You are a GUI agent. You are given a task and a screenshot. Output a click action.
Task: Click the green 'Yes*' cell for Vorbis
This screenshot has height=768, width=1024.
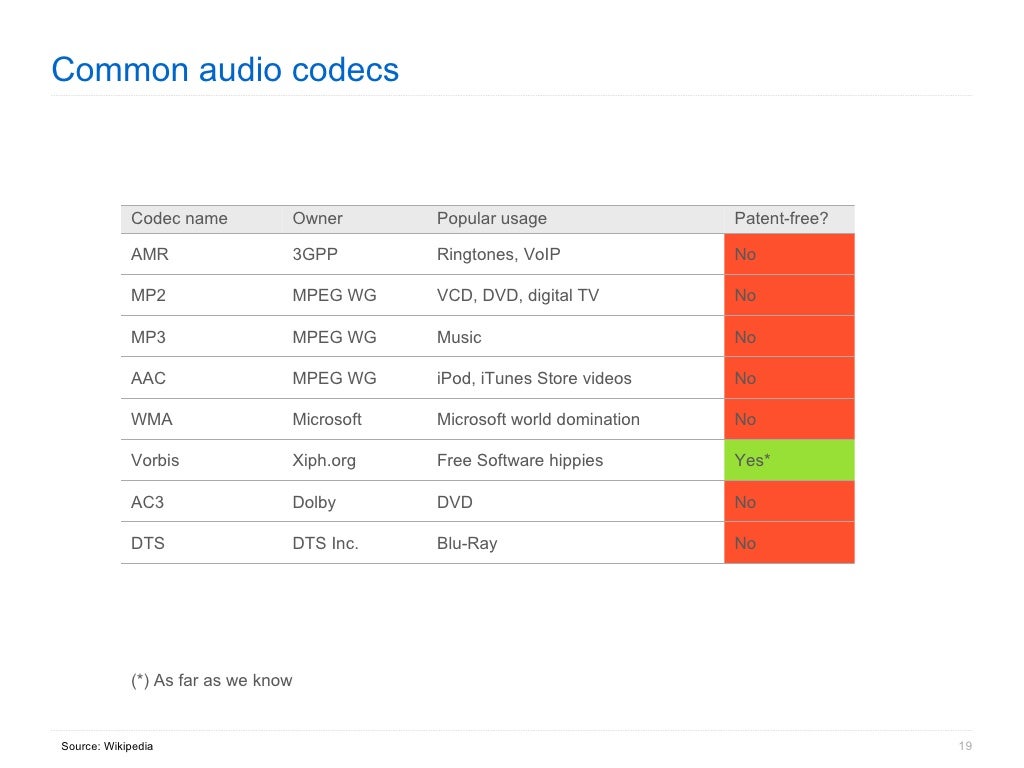tap(788, 461)
